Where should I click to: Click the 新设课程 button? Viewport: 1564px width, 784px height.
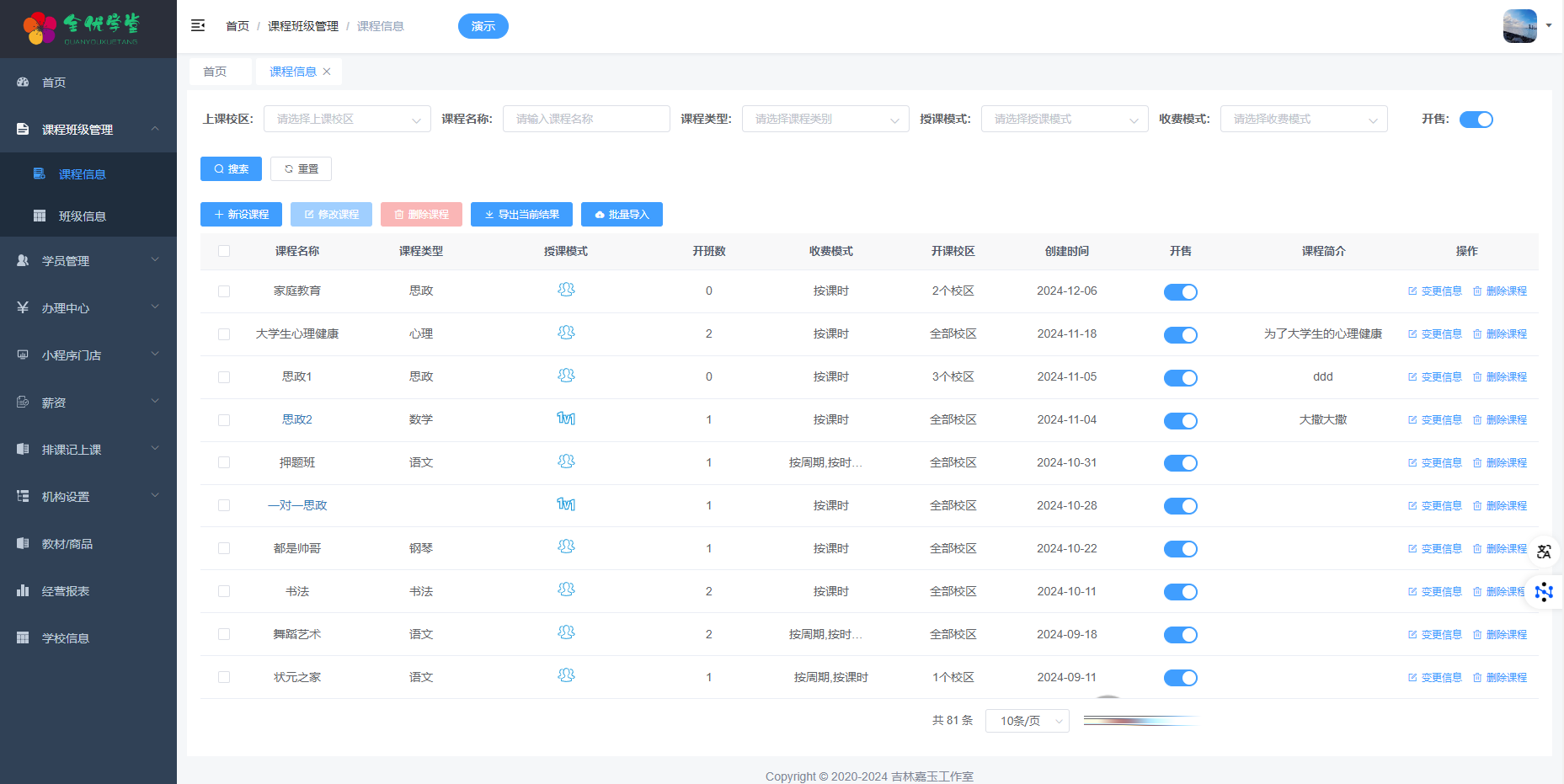241,215
